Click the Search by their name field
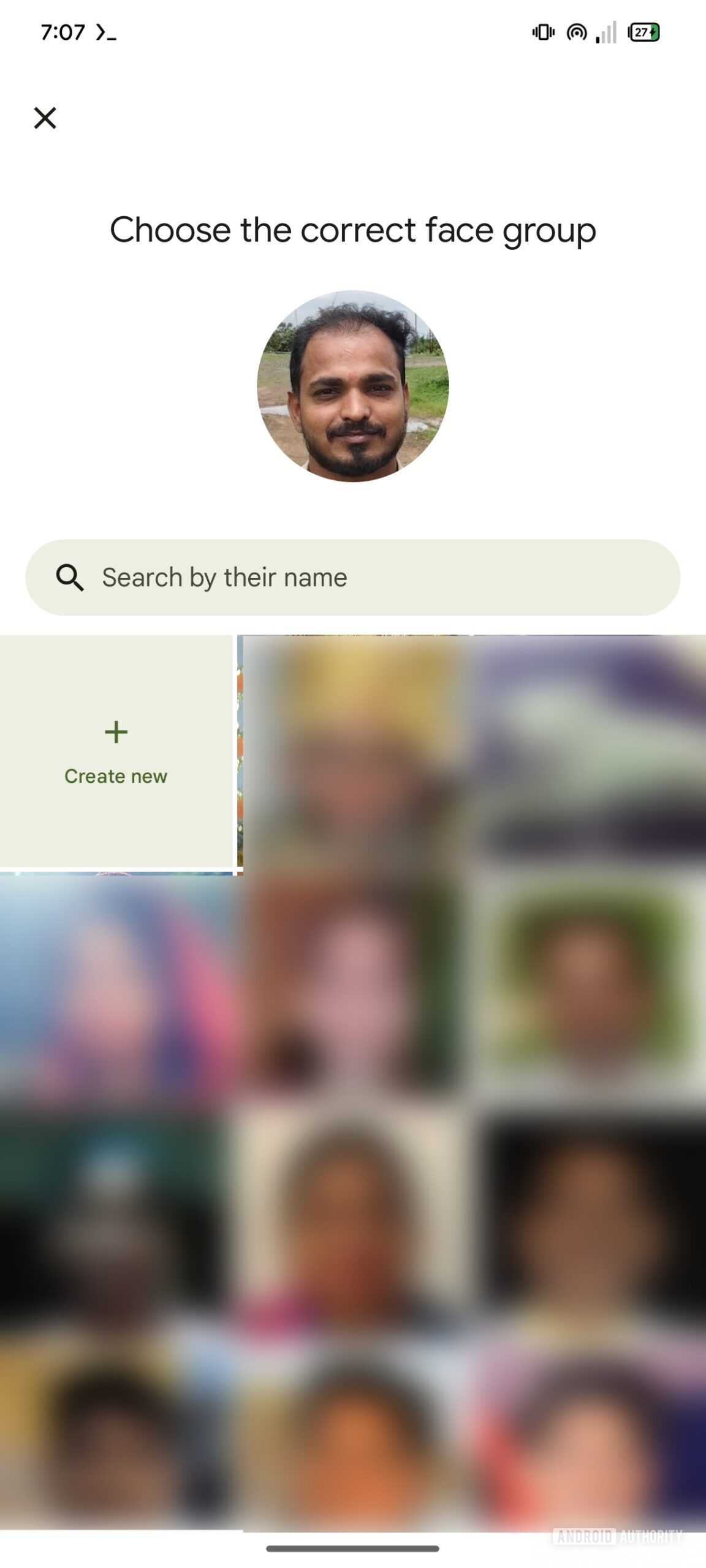 tap(353, 577)
